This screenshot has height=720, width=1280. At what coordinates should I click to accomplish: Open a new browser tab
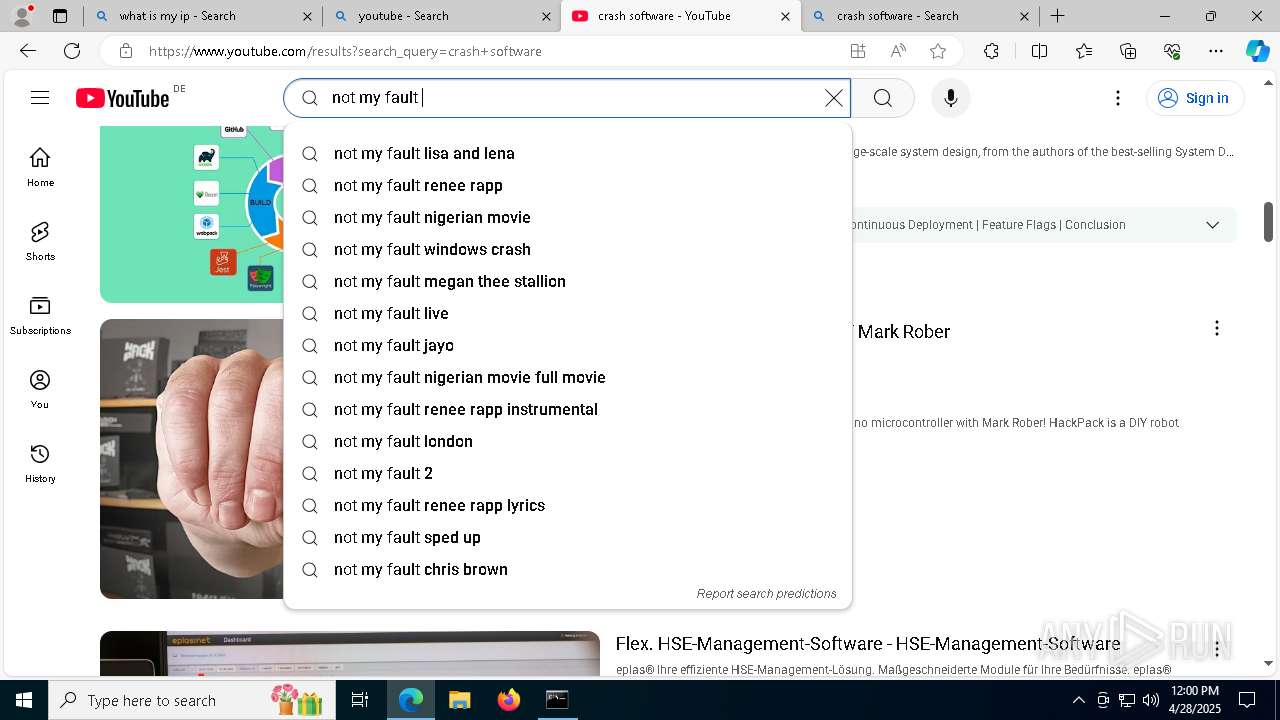[x=1057, y=16]
